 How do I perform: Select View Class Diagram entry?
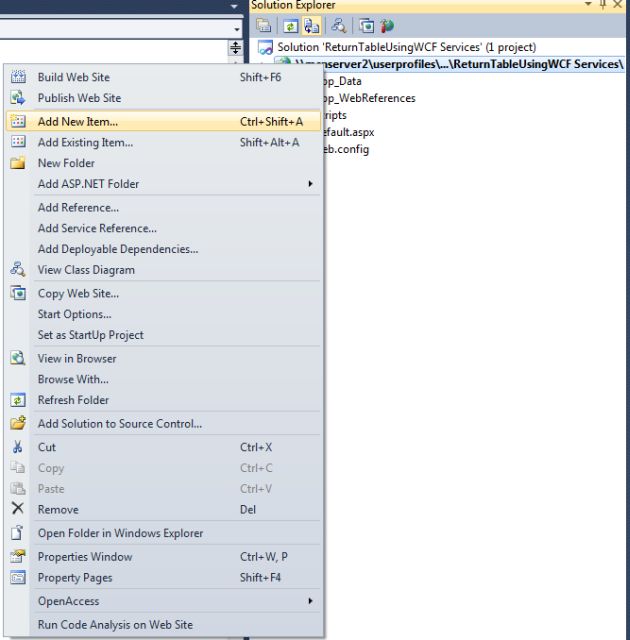[x=164, y=270]
